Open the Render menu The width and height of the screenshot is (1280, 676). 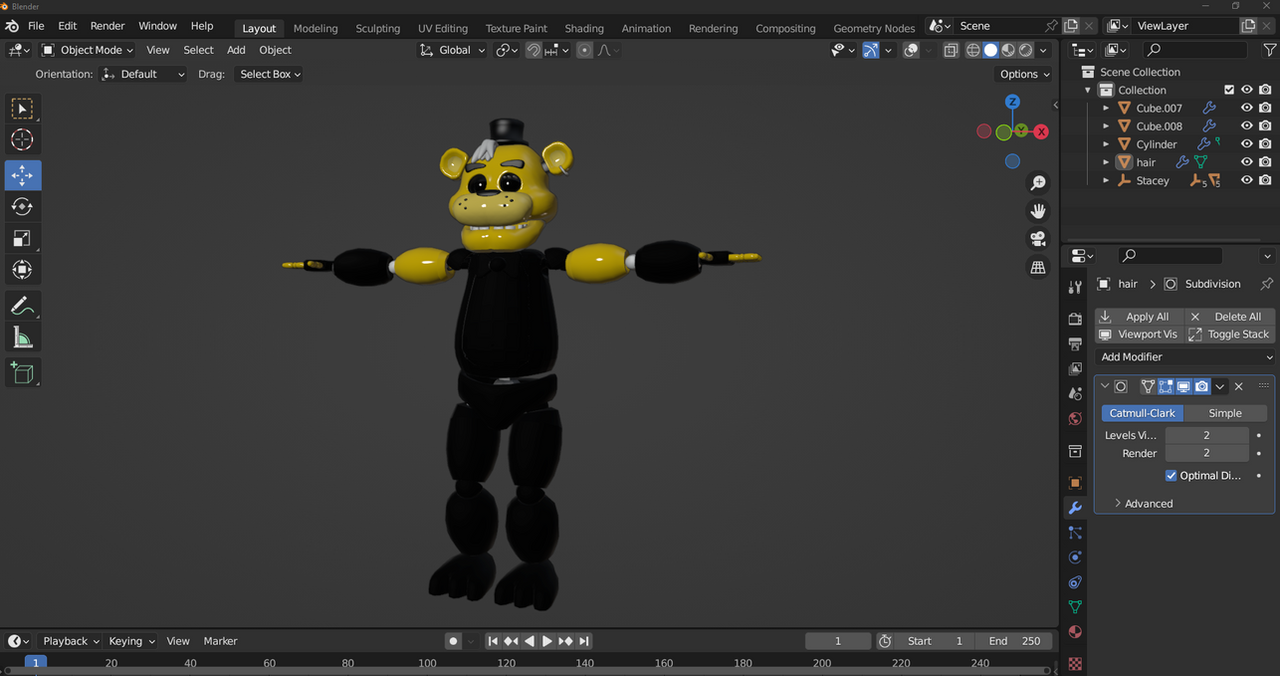coord(108,26)
